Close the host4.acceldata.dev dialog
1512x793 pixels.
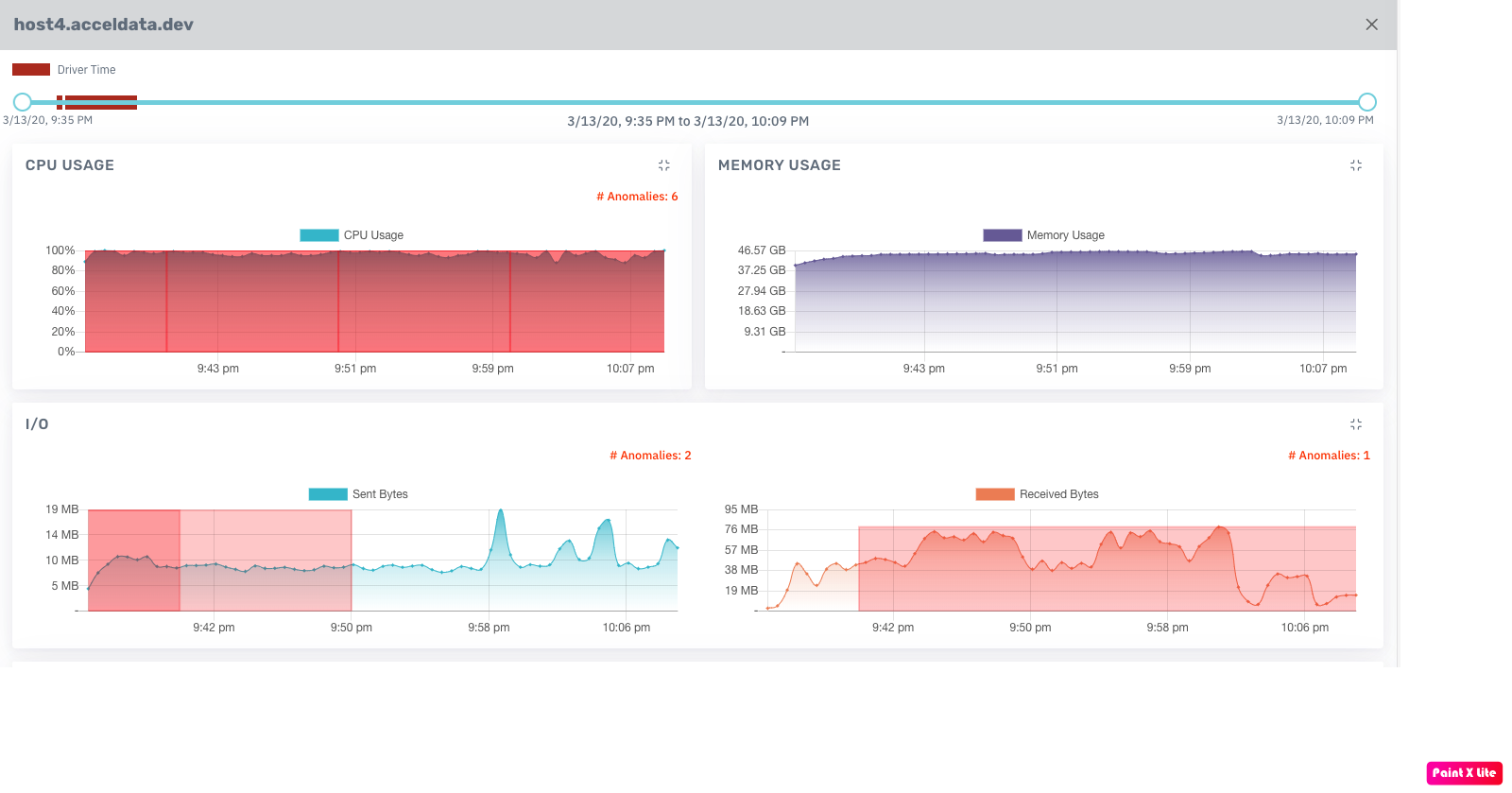[x=1371, y=25]
